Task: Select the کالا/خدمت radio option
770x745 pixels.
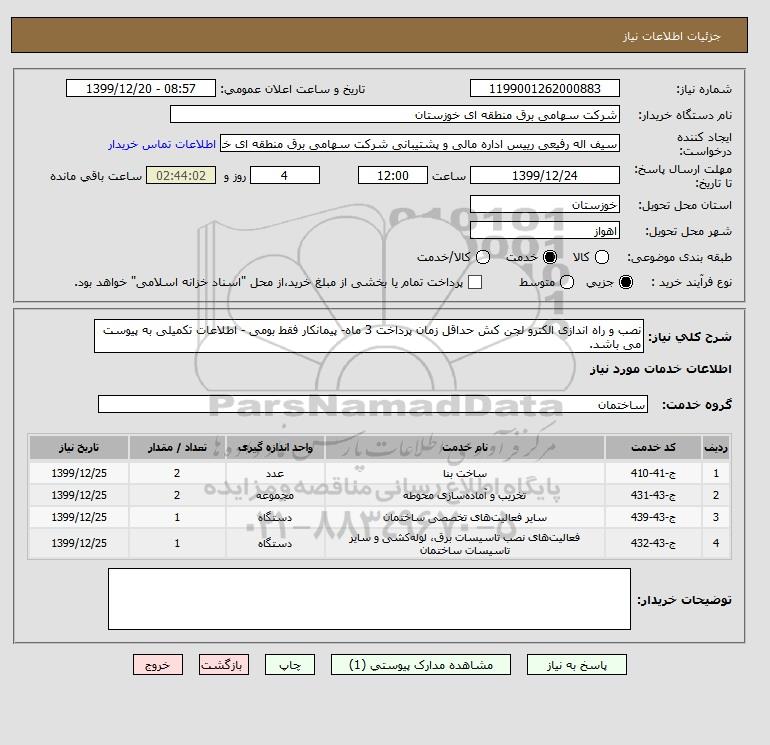Action: pyautogui.click(x=483, y=257)
